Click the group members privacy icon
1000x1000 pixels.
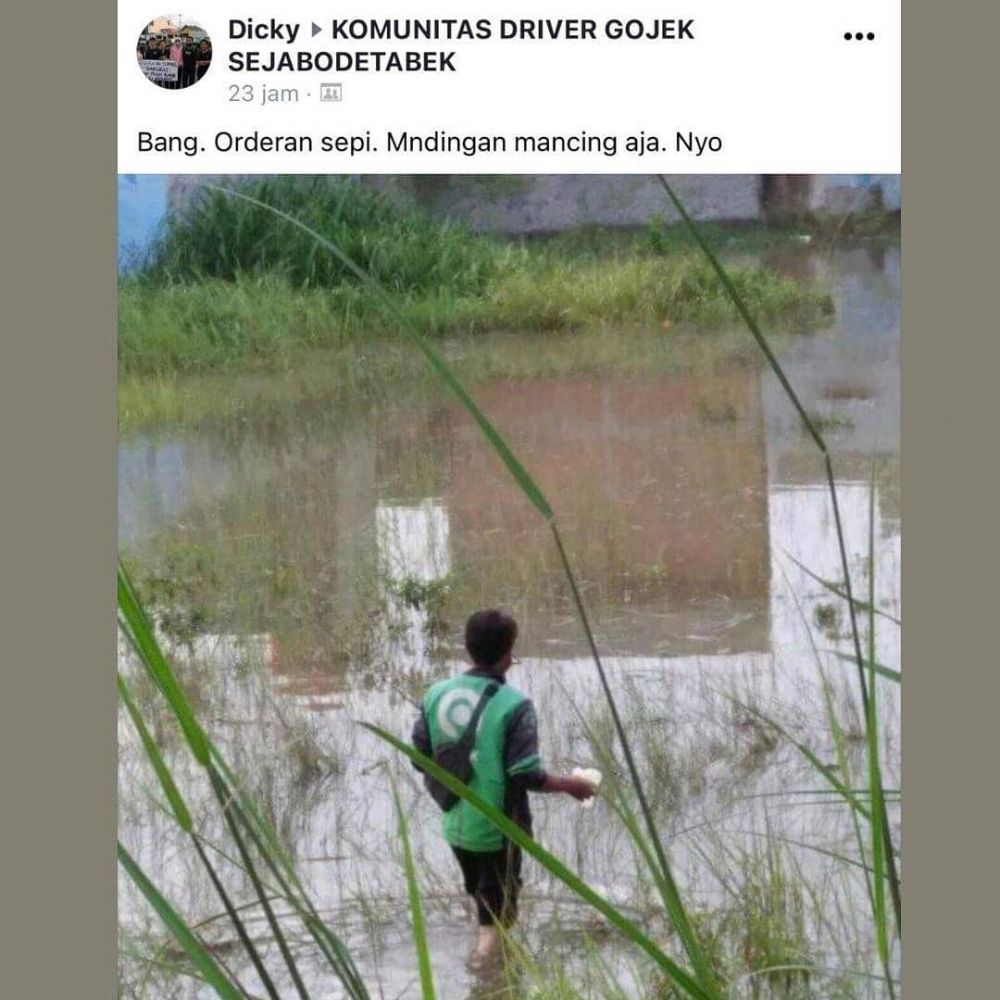[x=330, y=93]
